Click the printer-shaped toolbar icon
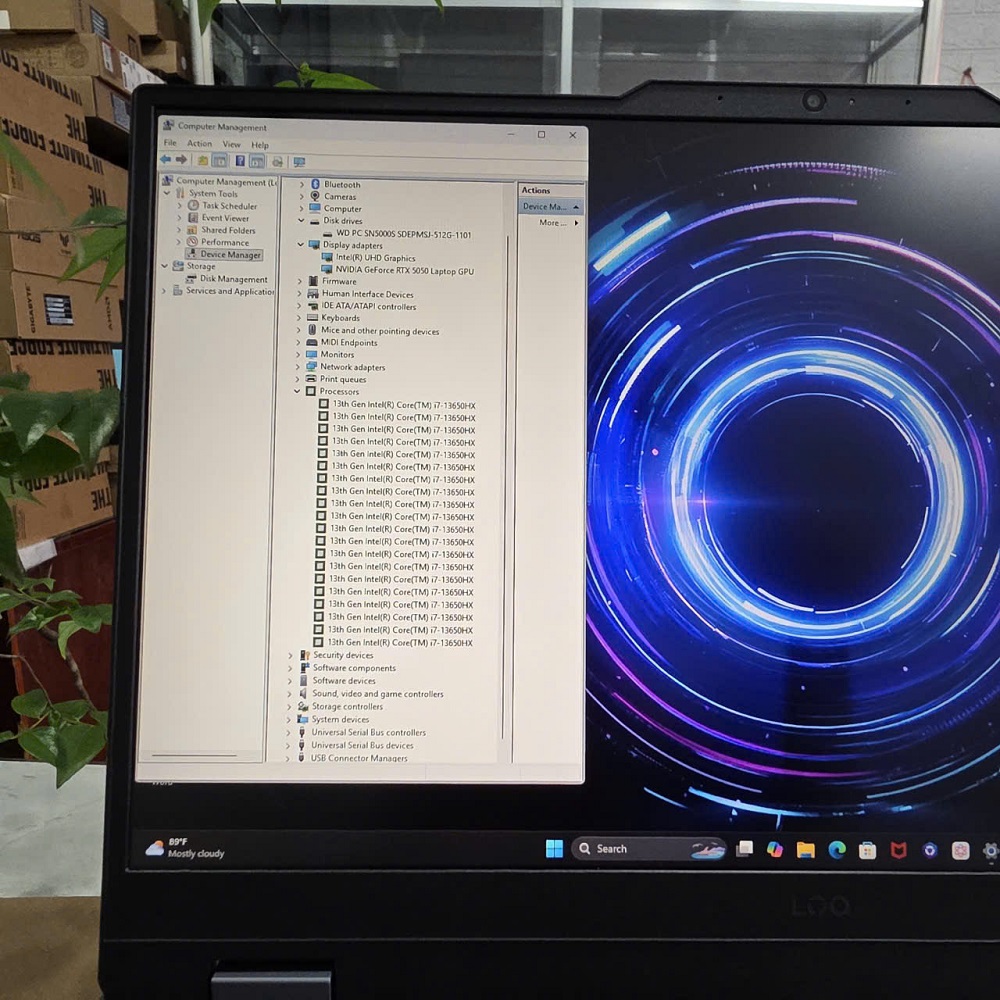The height and width of the screenshot is (1000, 1000). (277, 162)
